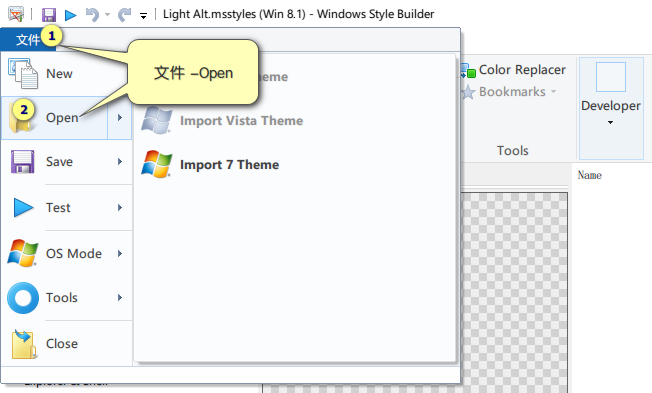Click the Color Replacer tool icon
Image resolution: width=652 pixels, height=393 pixels.
[468, 70]
